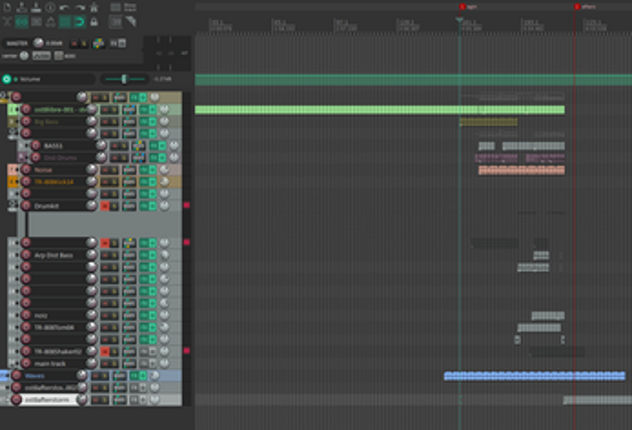Open the project settings clock icon
Viewport: 632px width, 430px height.
[x=50, y=8]
